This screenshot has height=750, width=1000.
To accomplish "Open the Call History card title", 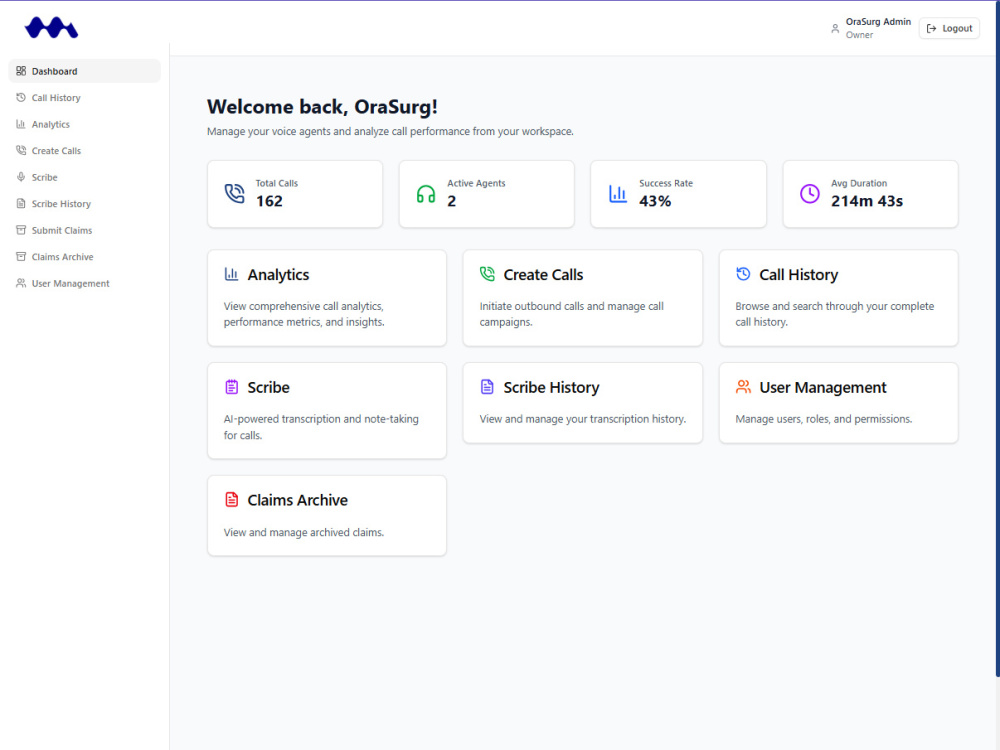I will pos(798,275).
